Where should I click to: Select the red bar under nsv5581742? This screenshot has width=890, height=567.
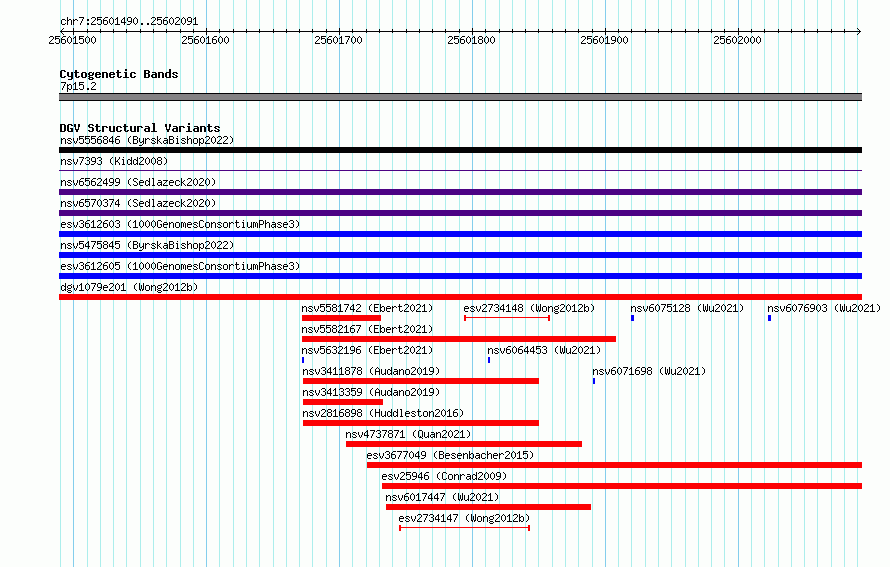point(341,318)
